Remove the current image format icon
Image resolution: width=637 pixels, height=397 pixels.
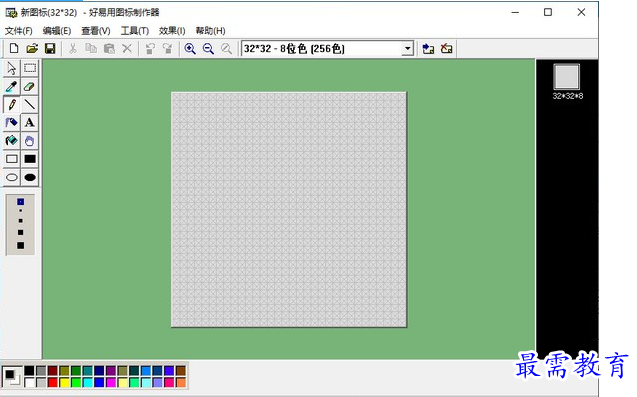[x=446, y=49]
